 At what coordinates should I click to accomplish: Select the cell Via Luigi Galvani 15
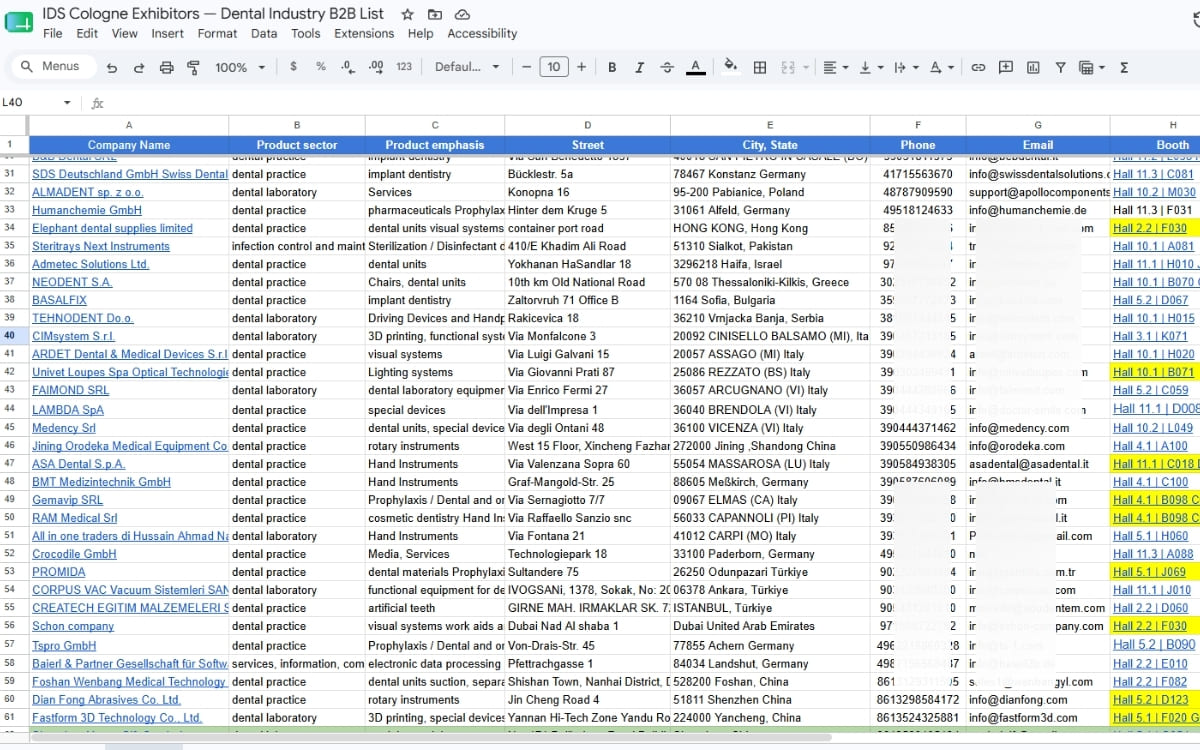coord(587,354)
